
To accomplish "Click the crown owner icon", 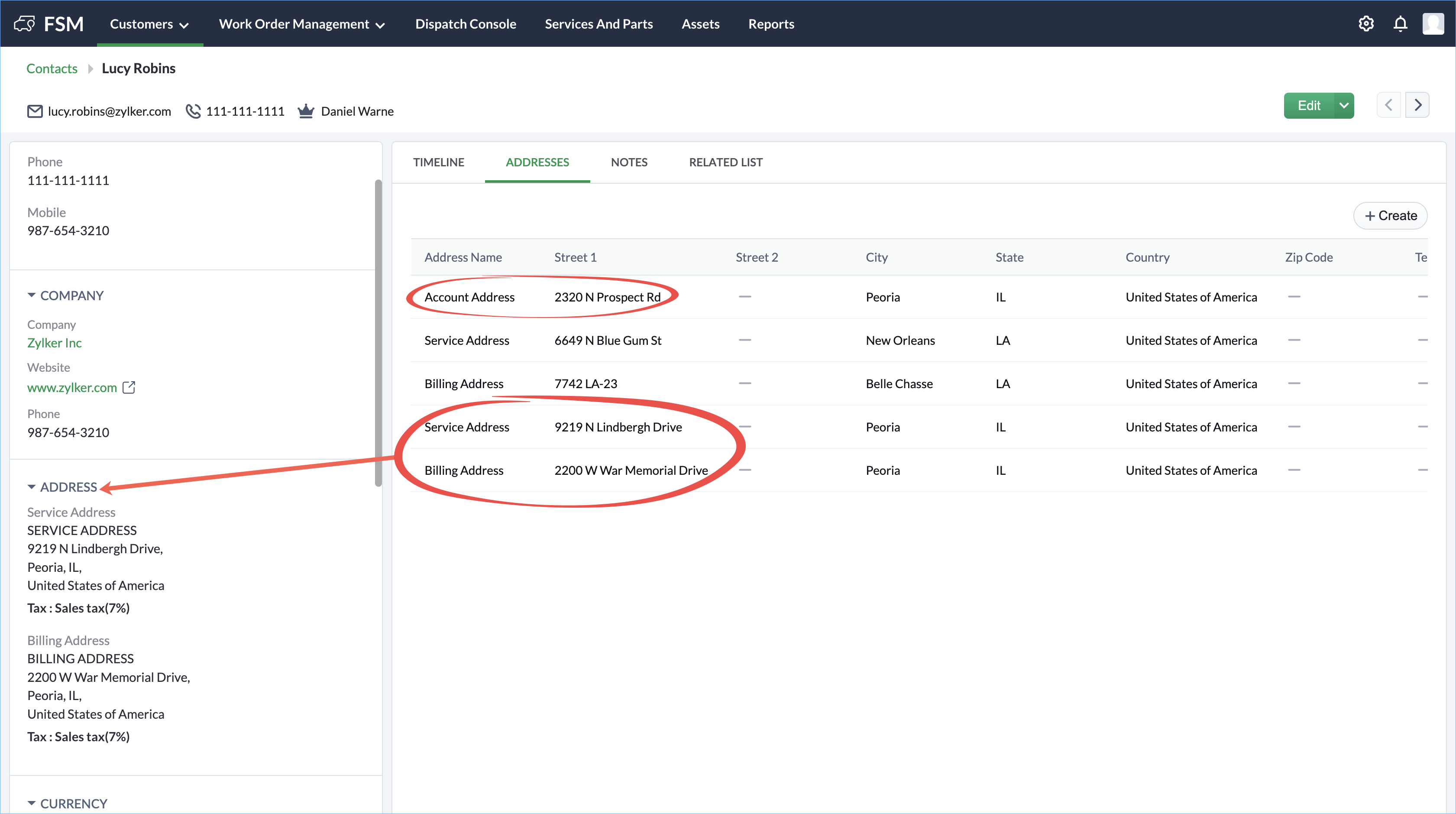I will click(x=306, y=111).
